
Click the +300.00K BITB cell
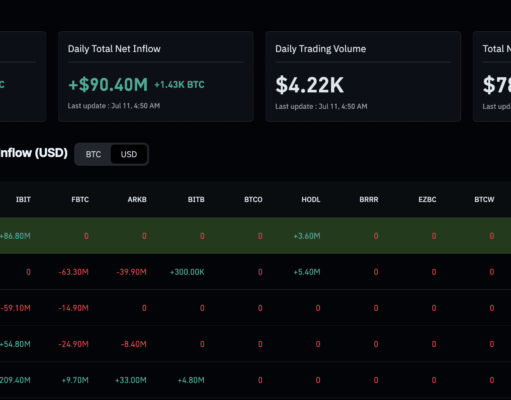[x=187, y=272]
